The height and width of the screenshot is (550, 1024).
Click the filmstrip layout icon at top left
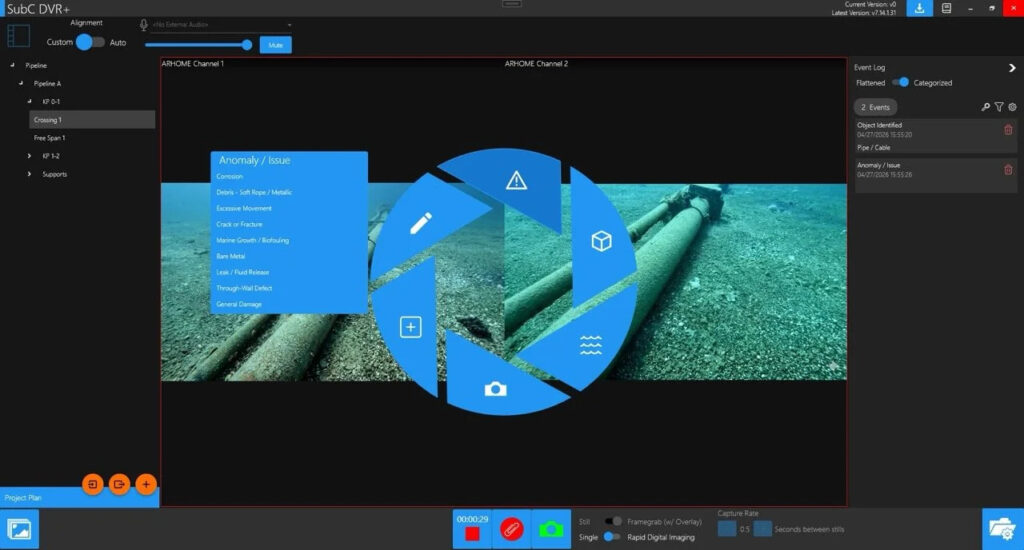[18, 35]
